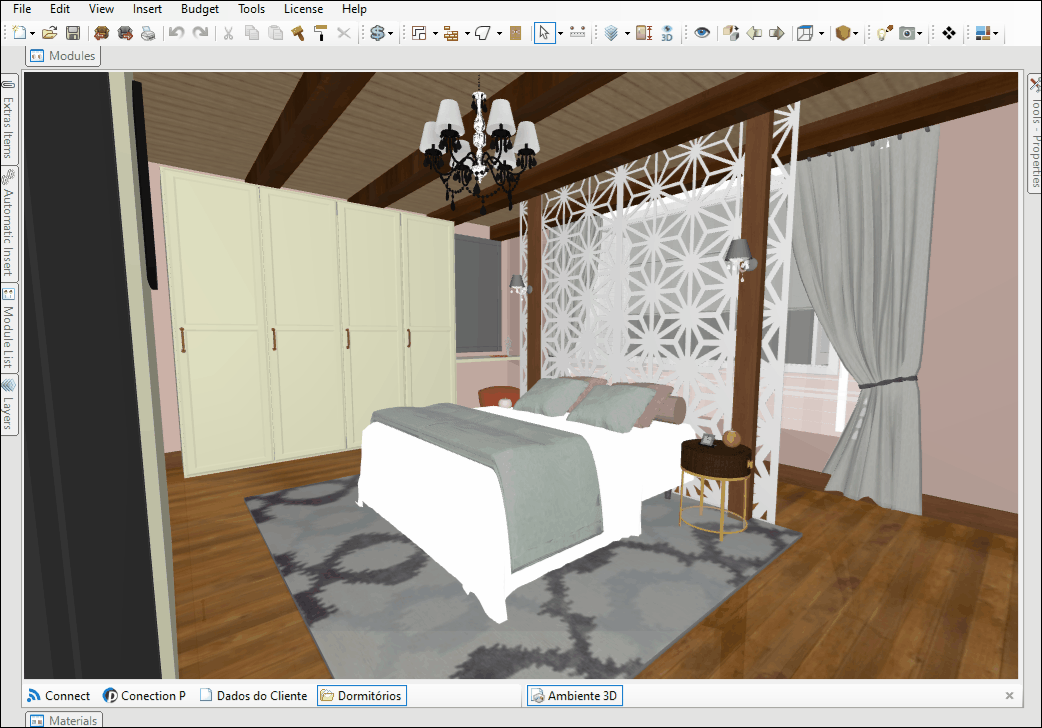The width and height of the screenshot is (1042, 728).
Task: Expand the floor plan walls dropdown arrow
Action: [x=435, y=33]
